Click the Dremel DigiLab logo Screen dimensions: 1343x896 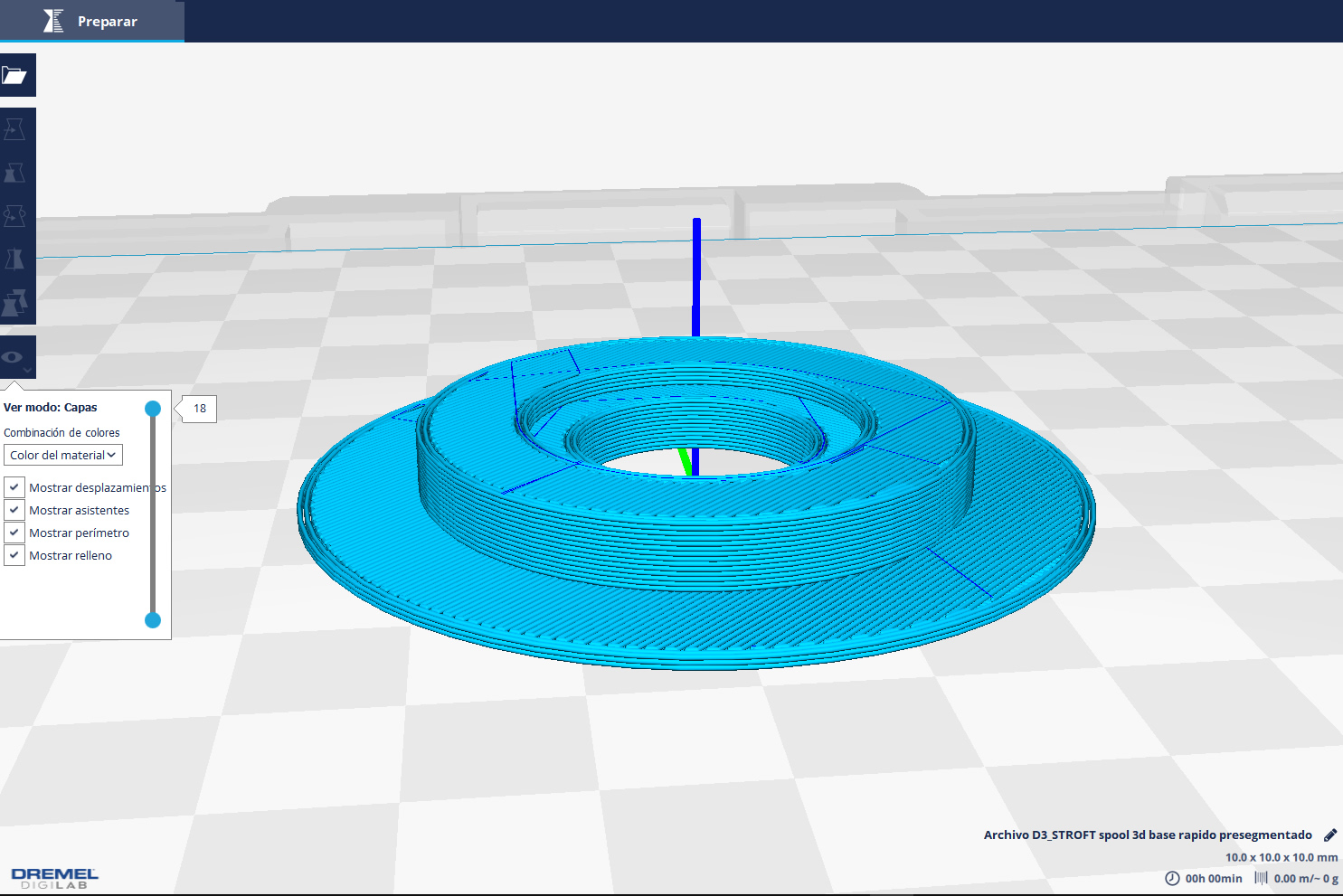point(54,877)
